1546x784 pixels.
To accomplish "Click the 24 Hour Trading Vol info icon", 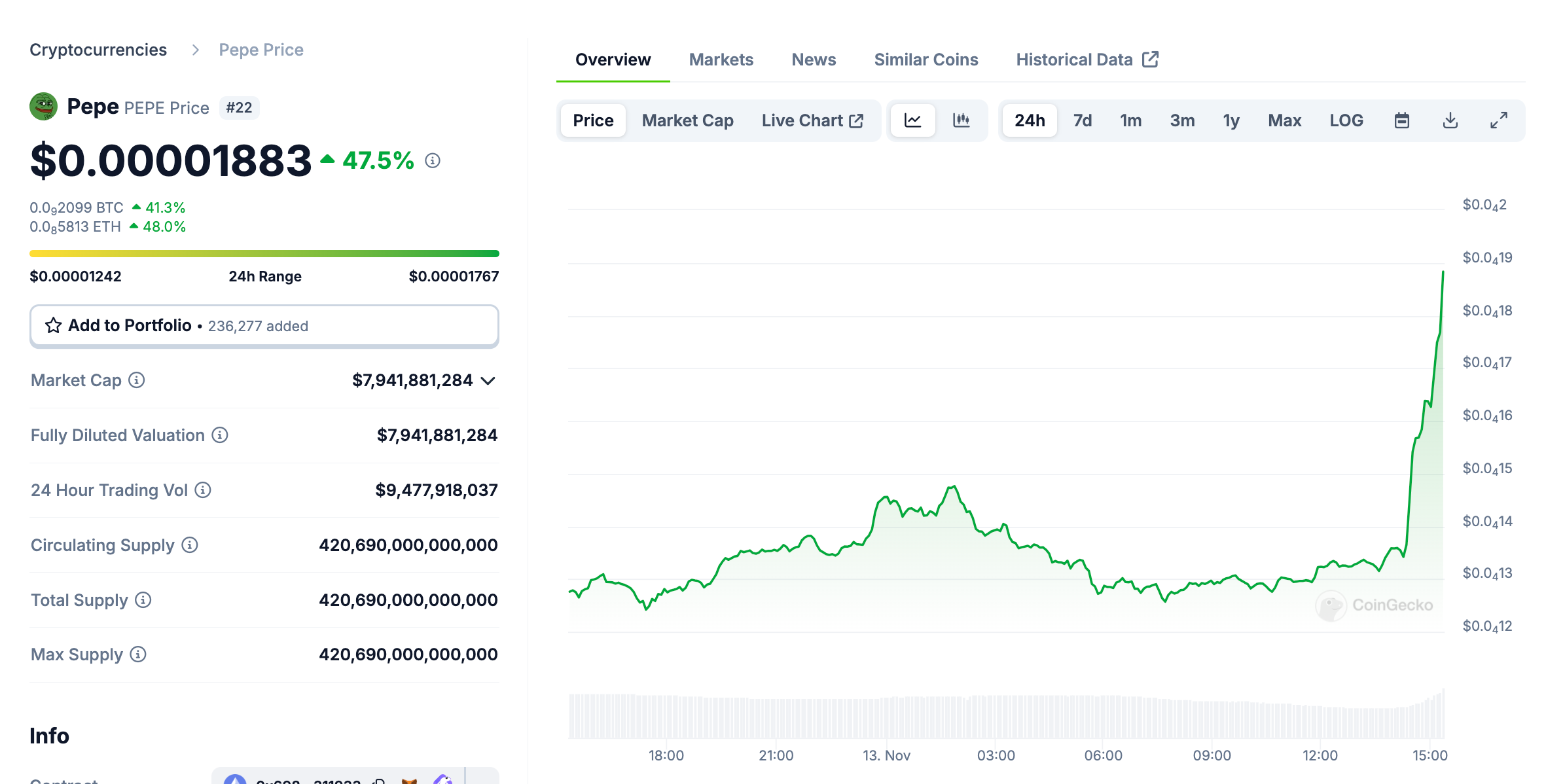I will pyautogui.click(x=203, y=490).
